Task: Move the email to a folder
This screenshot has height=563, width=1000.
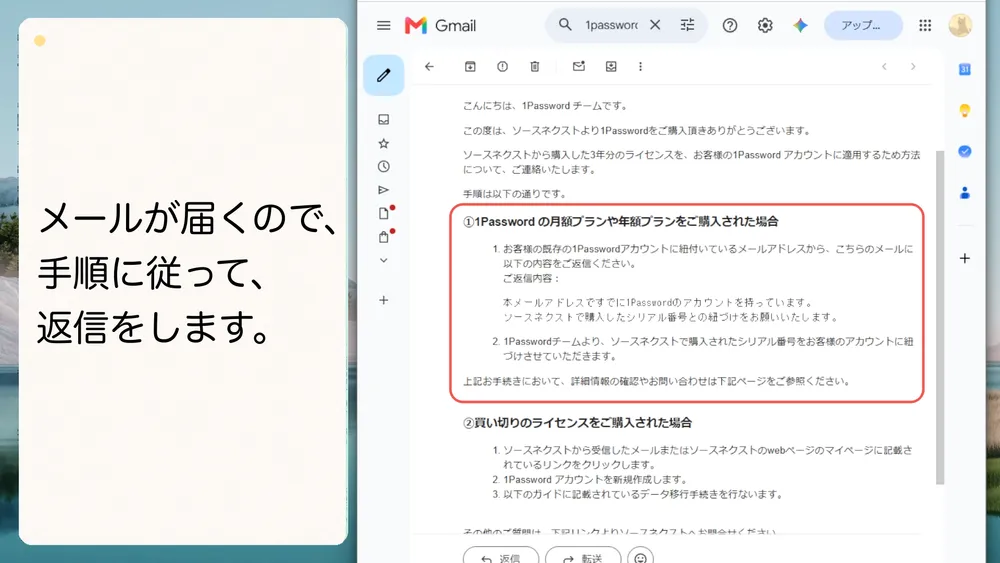Action: (x=611, y=66)
